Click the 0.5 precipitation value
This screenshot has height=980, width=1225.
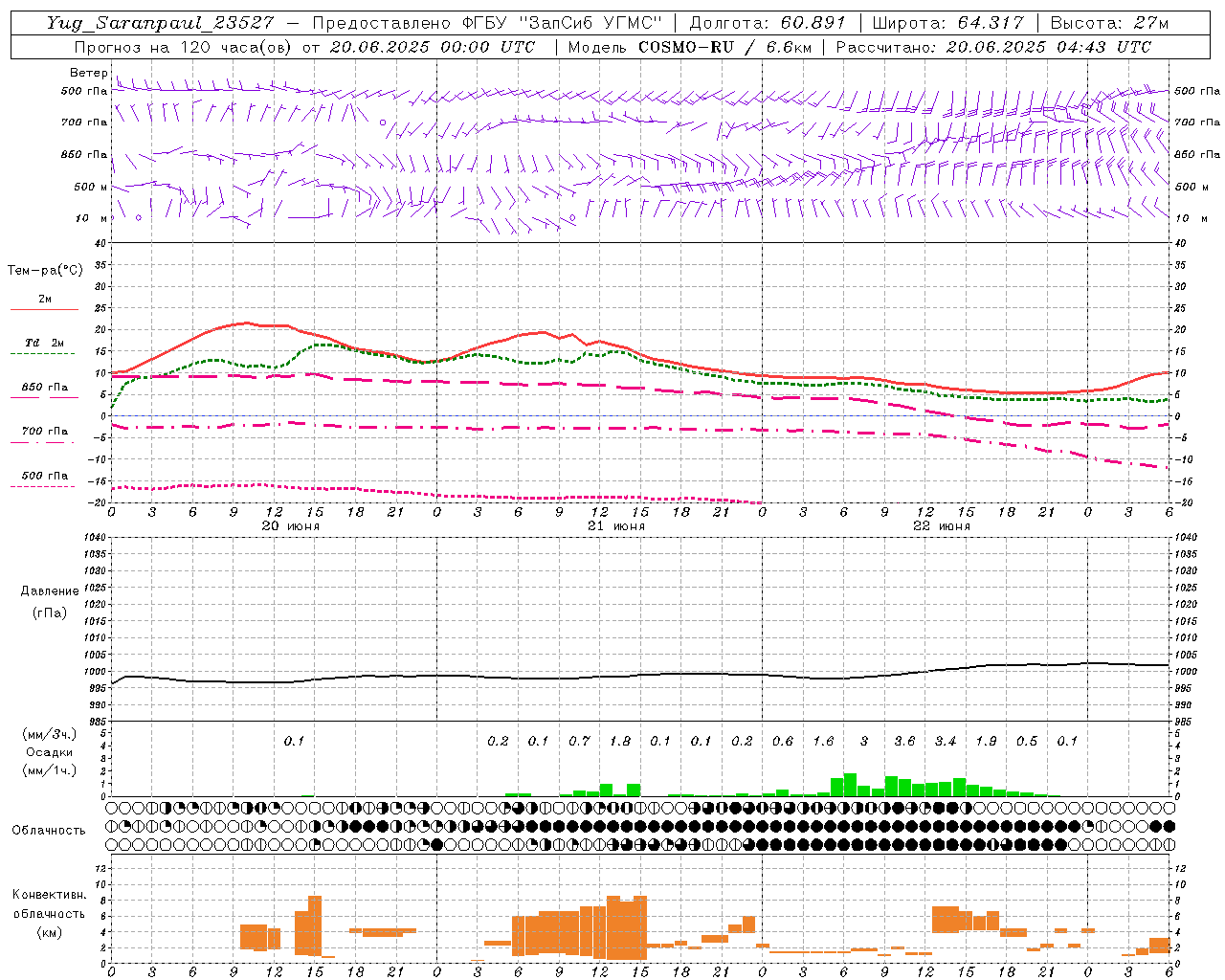(1027, 741)
